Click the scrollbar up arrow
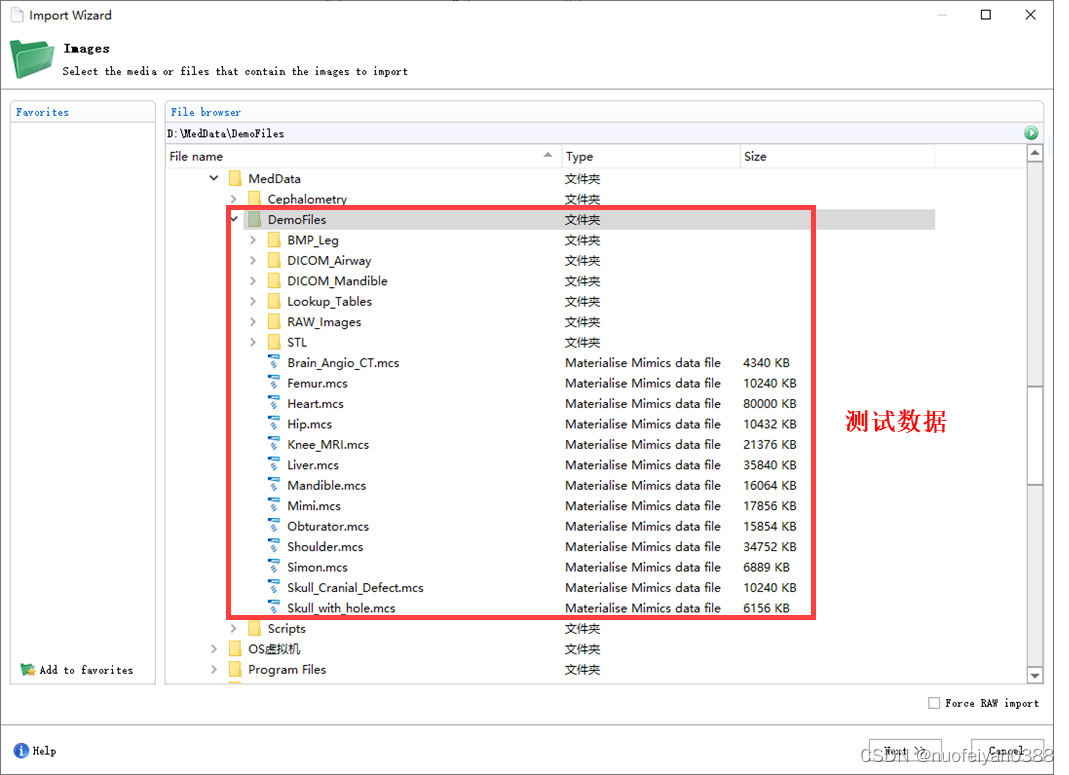Screen dimensions: 1069x775 [1035, 153]
